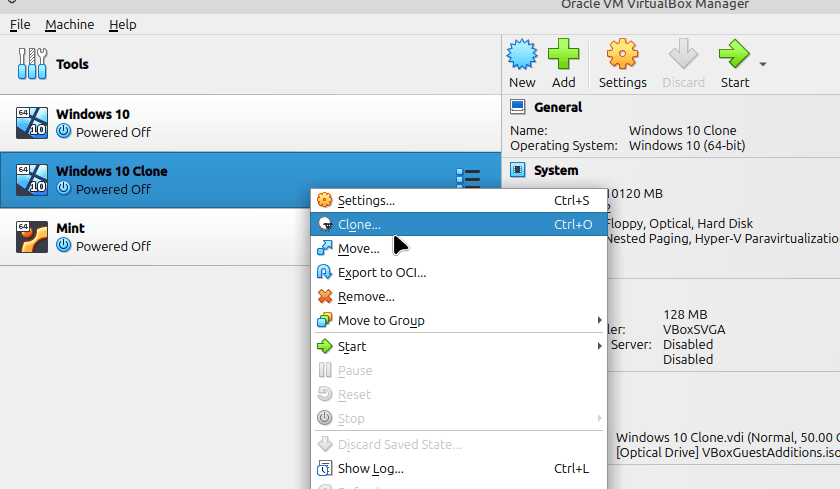Expand the Start submenu arrow
The height and width of the screenshot is (489, 840).
point(599,346)
